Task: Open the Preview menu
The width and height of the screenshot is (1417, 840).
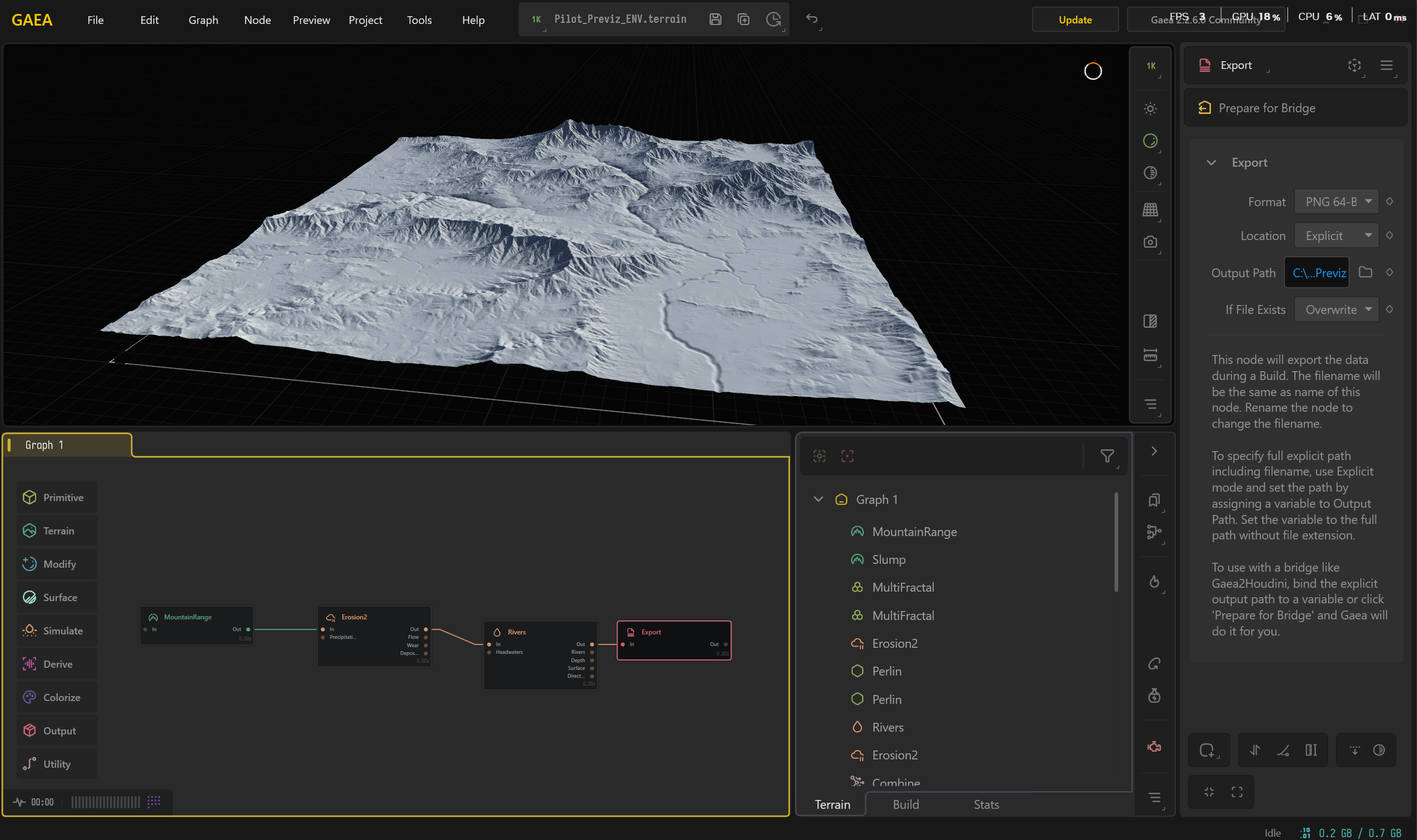Action: tap(311, 20)
